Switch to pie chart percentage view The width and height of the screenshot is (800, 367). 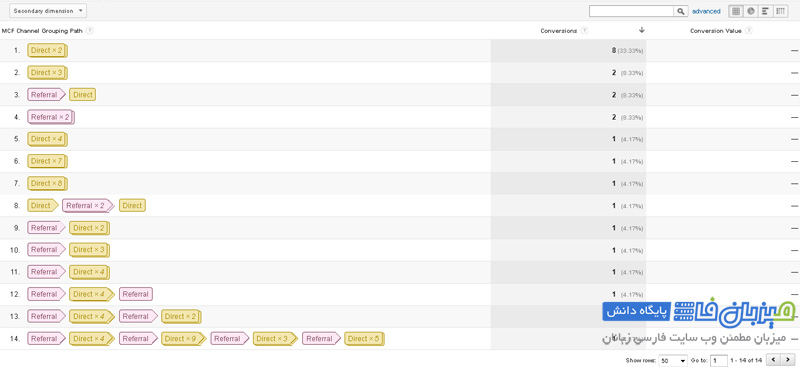[x=750, y=11]
